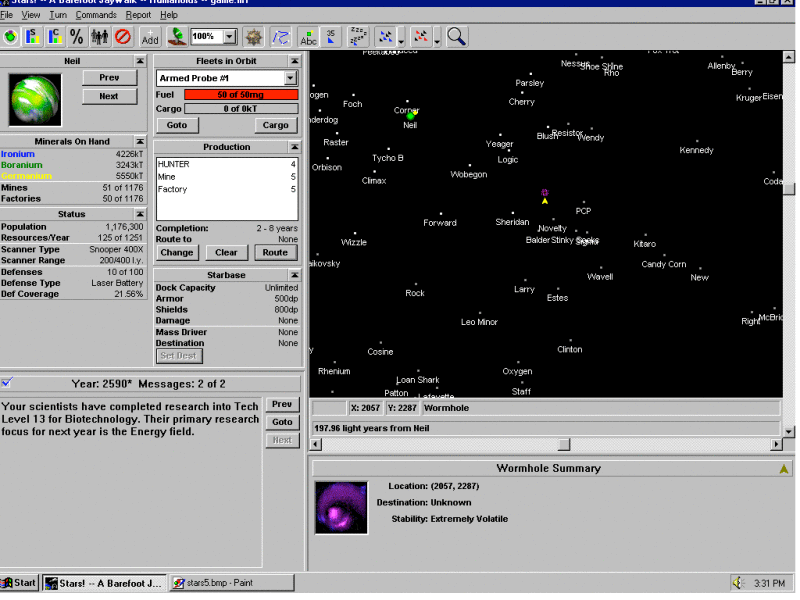This screenshot has width=800, height=600.
Task: Click the magnifying glass zoom icon
Action: click(x=456, y=37)
